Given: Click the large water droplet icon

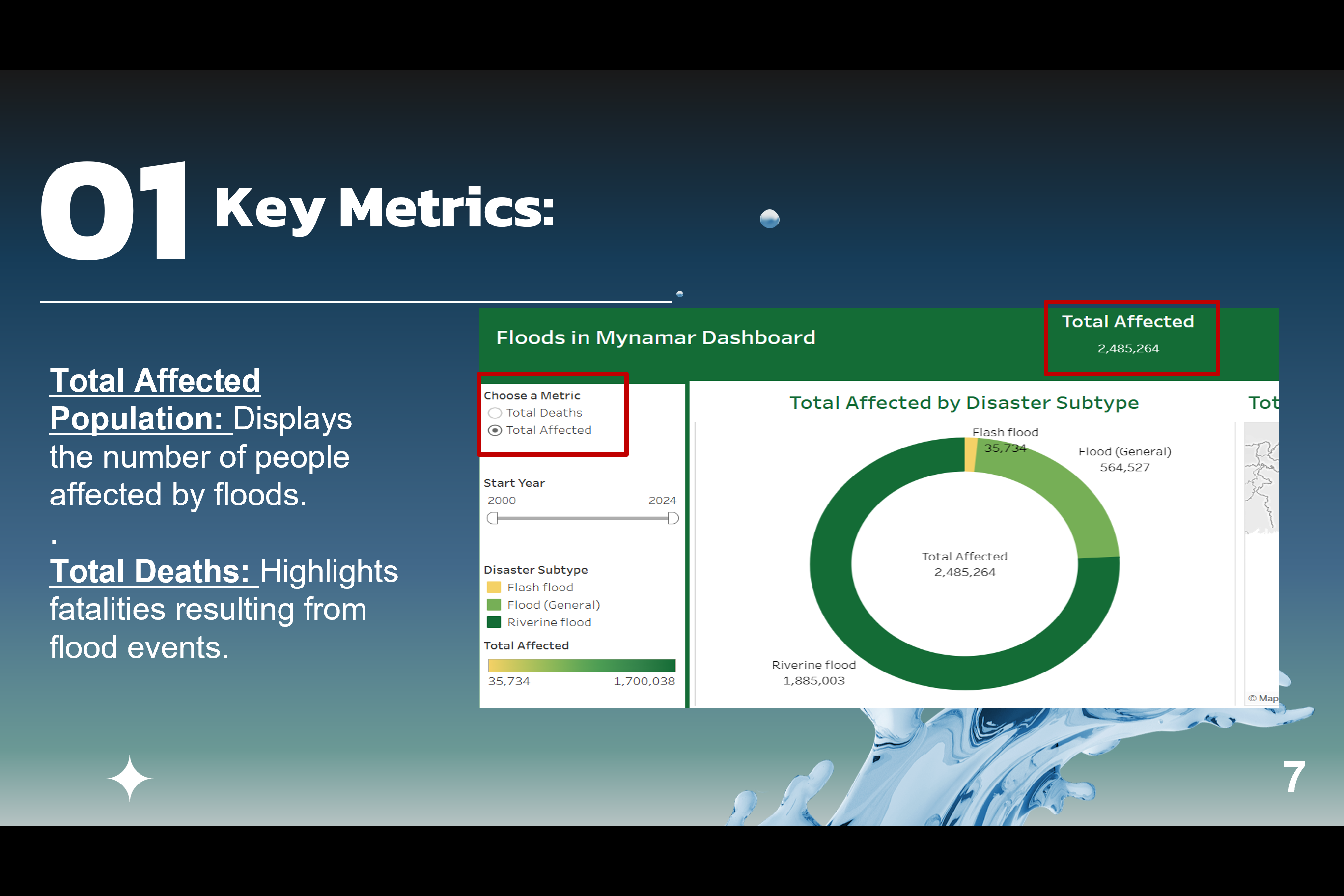Looking at the screenshot, I should [x=770, y=218].
